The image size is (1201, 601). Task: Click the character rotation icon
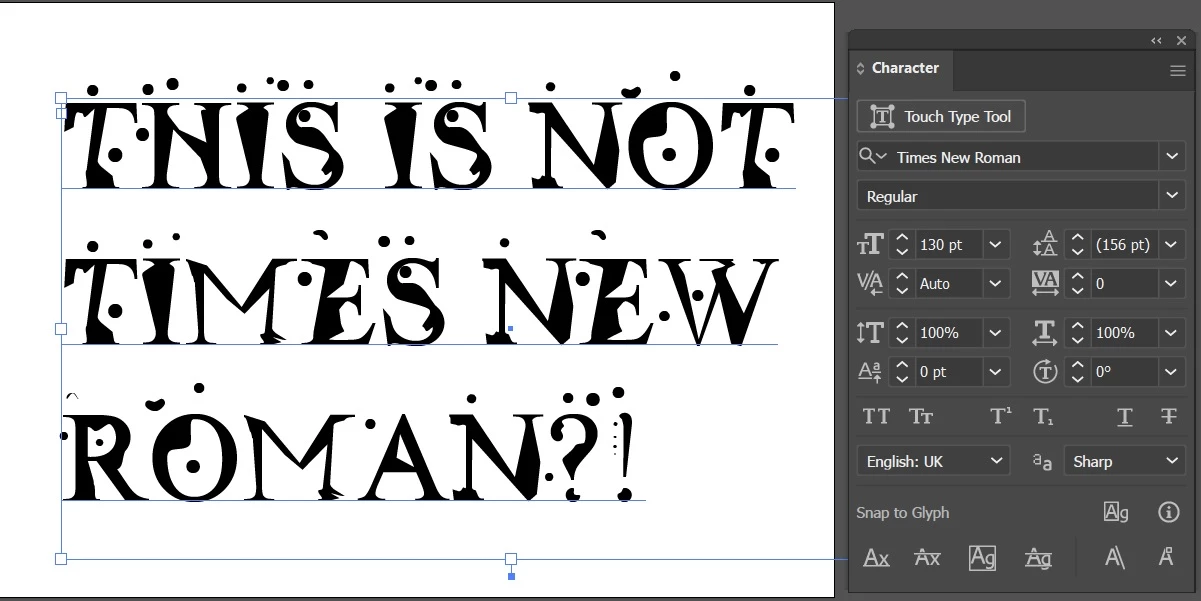tap(1045, 371)
